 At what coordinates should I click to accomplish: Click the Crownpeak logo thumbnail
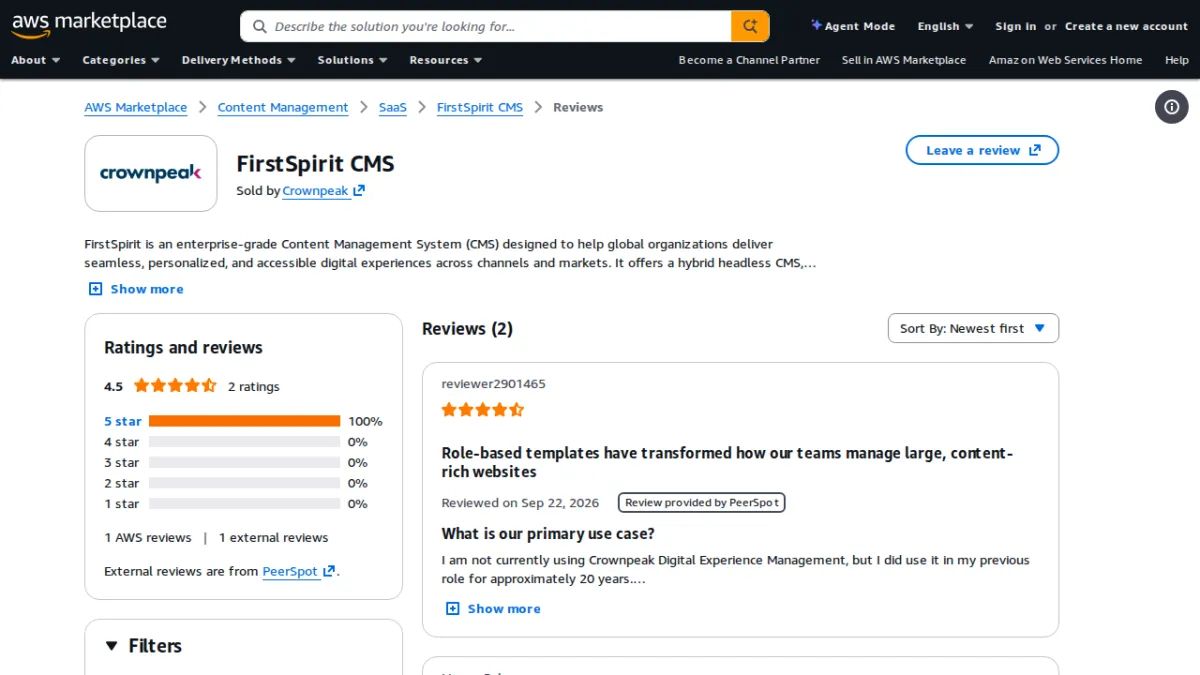point(151,173)
